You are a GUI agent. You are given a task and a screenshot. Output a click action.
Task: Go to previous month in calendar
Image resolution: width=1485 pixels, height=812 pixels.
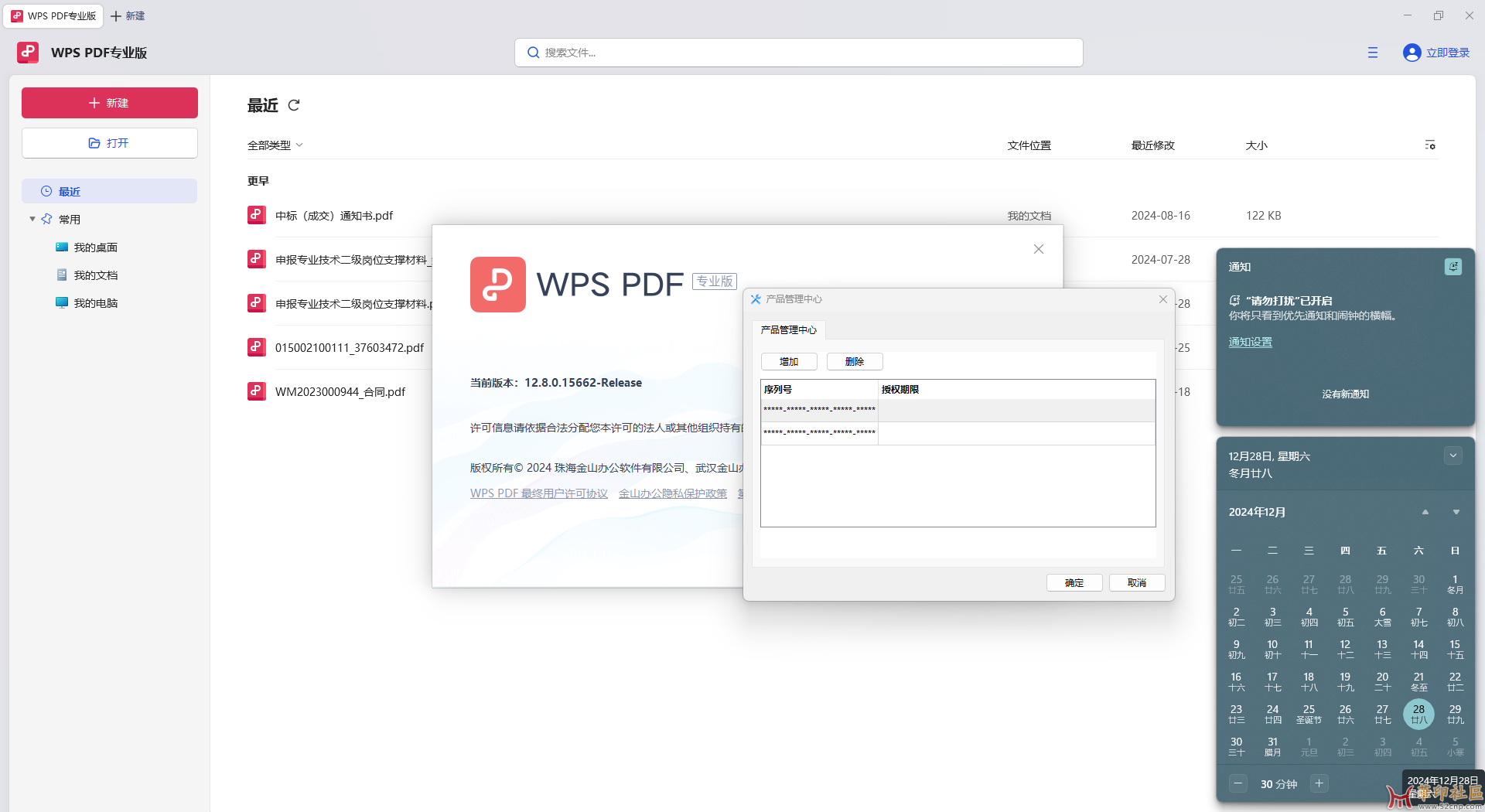[x=1425, y=512]
